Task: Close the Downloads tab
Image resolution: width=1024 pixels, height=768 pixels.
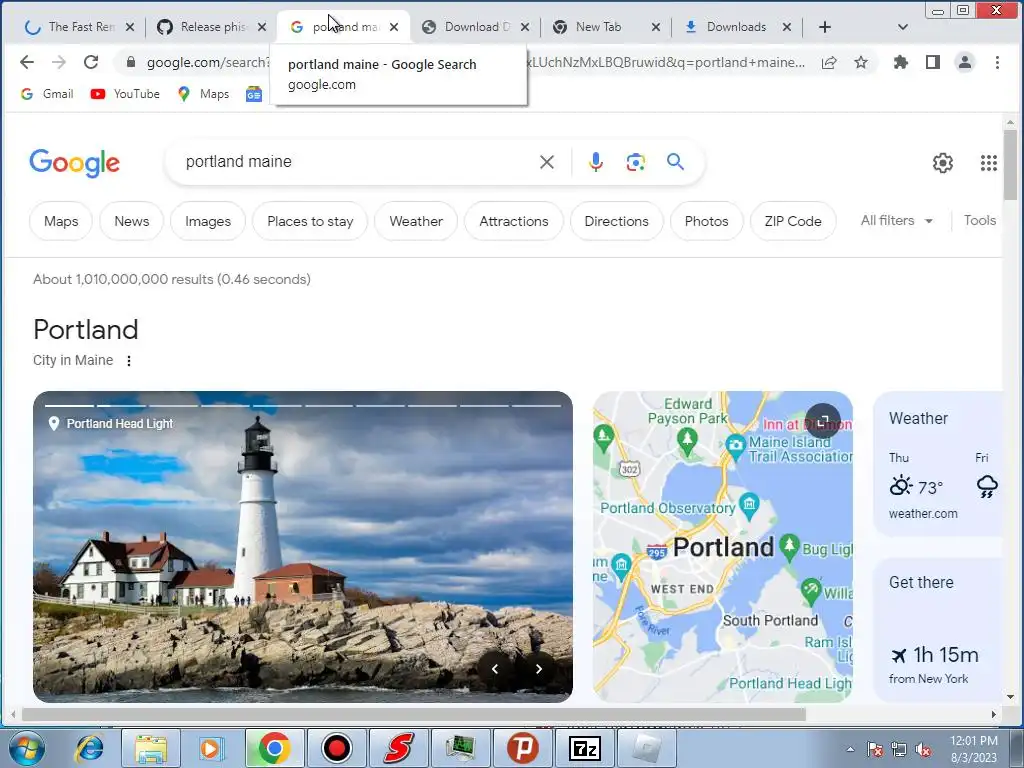Action: tap(787, 27)
